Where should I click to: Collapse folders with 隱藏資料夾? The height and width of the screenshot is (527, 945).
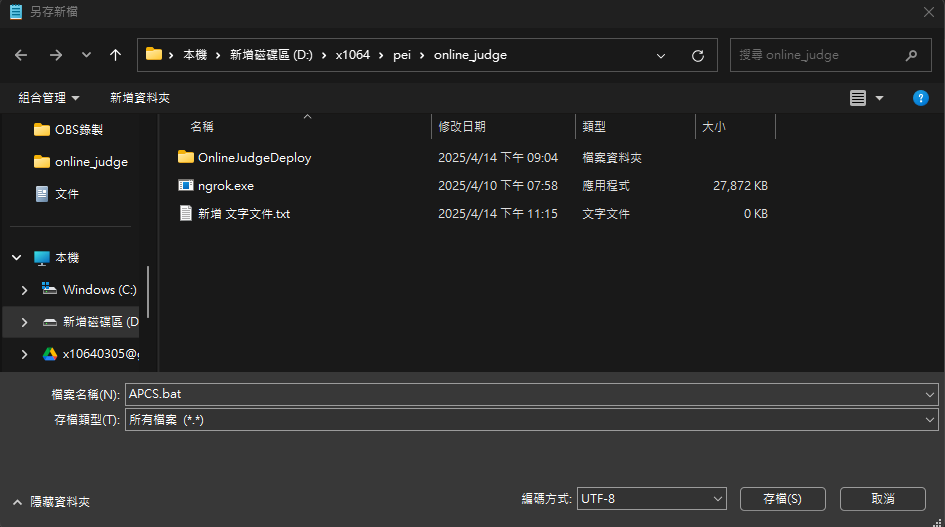click(52, 502)
